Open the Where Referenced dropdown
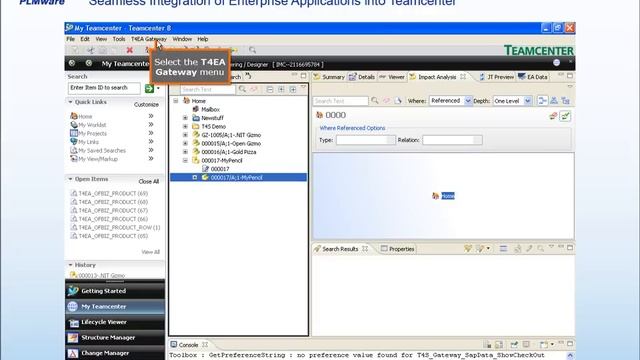Screen dimensions: 640x360 [468, 101]
